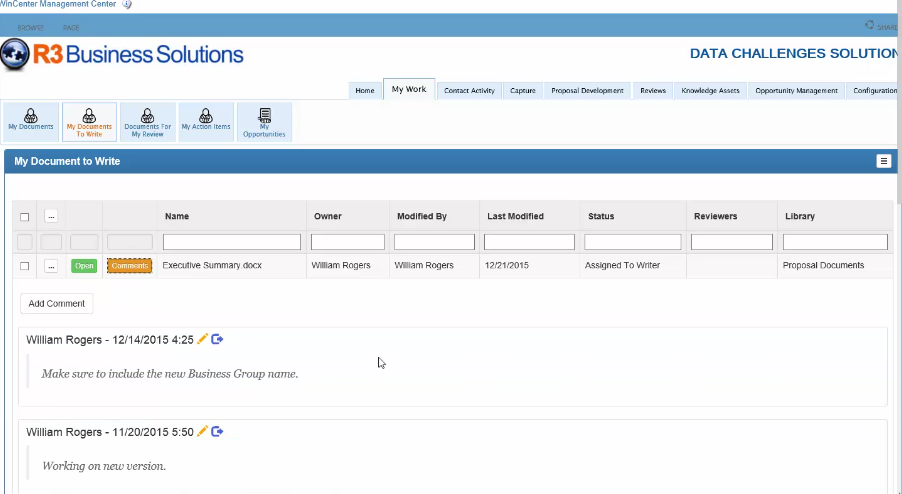Open My Documents To Write tile
Viewport: 902px width, 494px height.
(x=89, y=122)
